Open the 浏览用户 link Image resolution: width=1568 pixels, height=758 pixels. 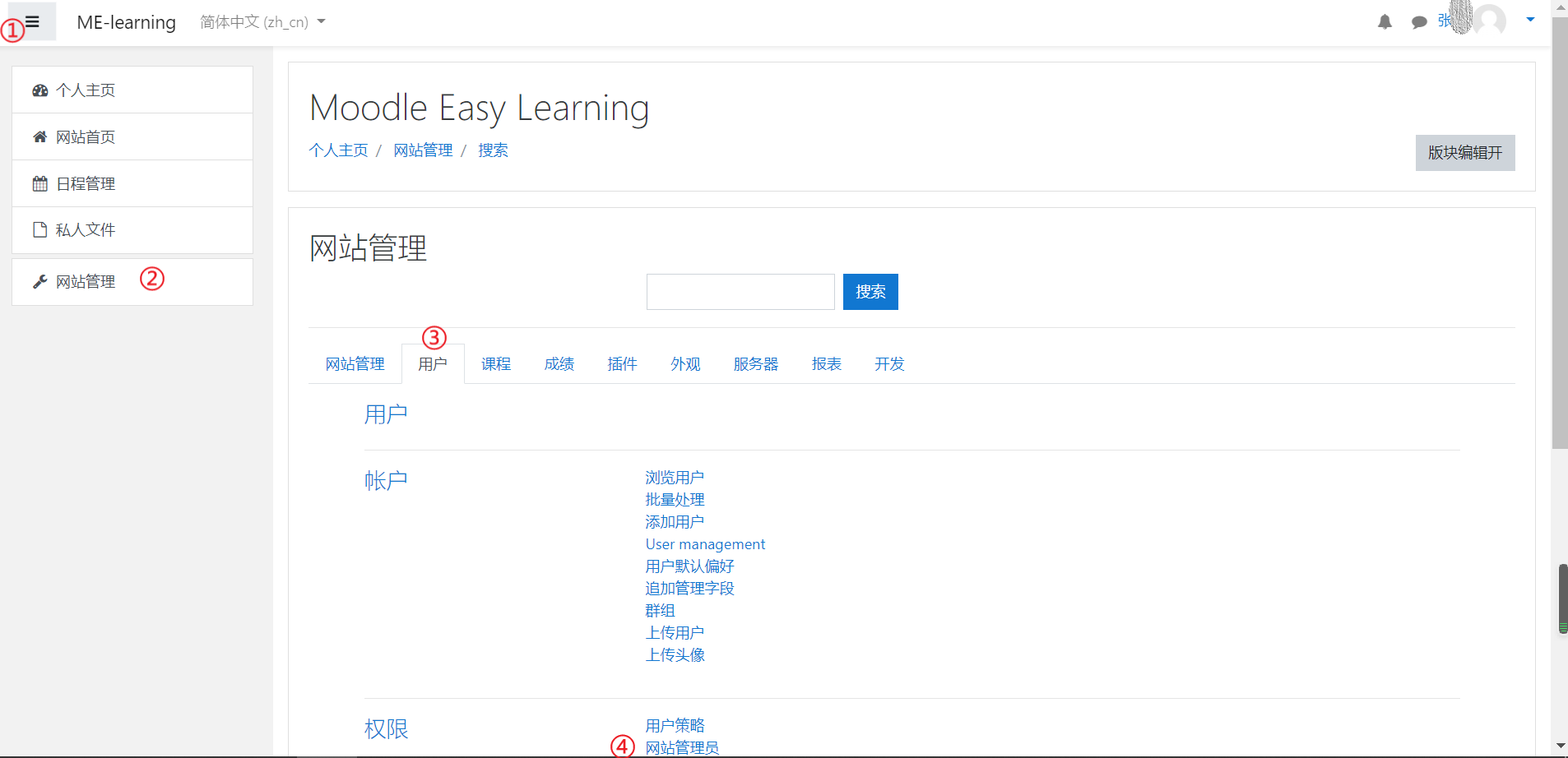[x=675, y=477]
